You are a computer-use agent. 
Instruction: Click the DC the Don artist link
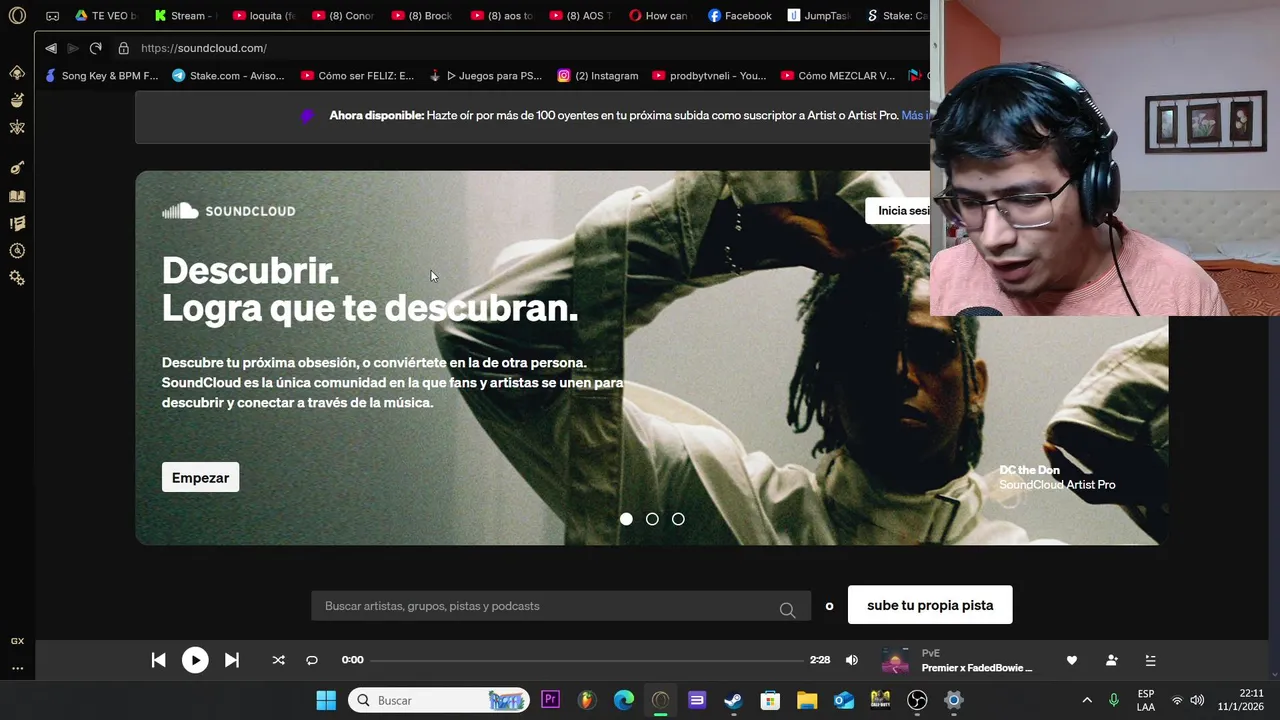(x=1029, y=470)
